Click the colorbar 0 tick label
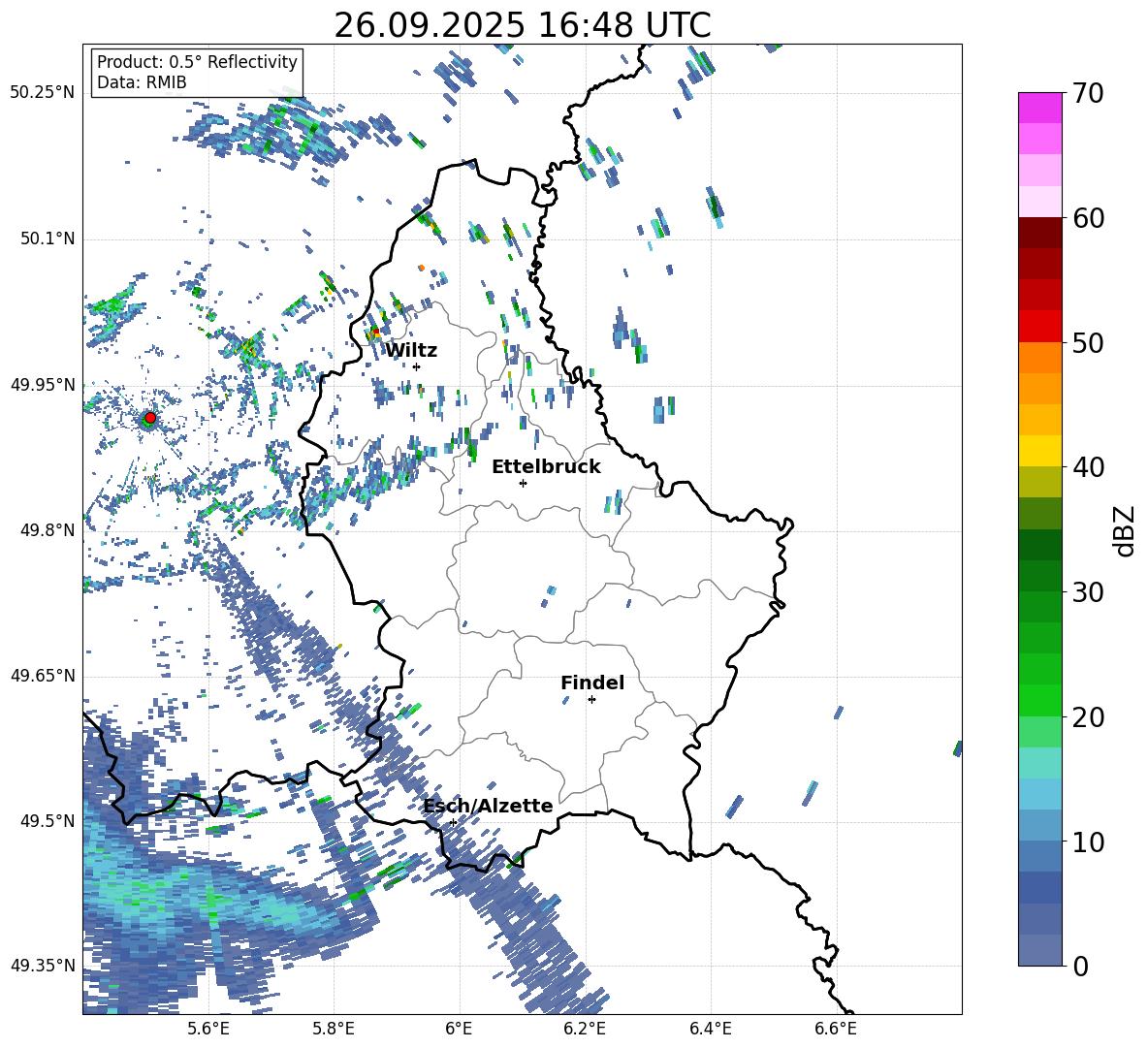This screenshot has height=1048, width=1148. (1081, 966)
